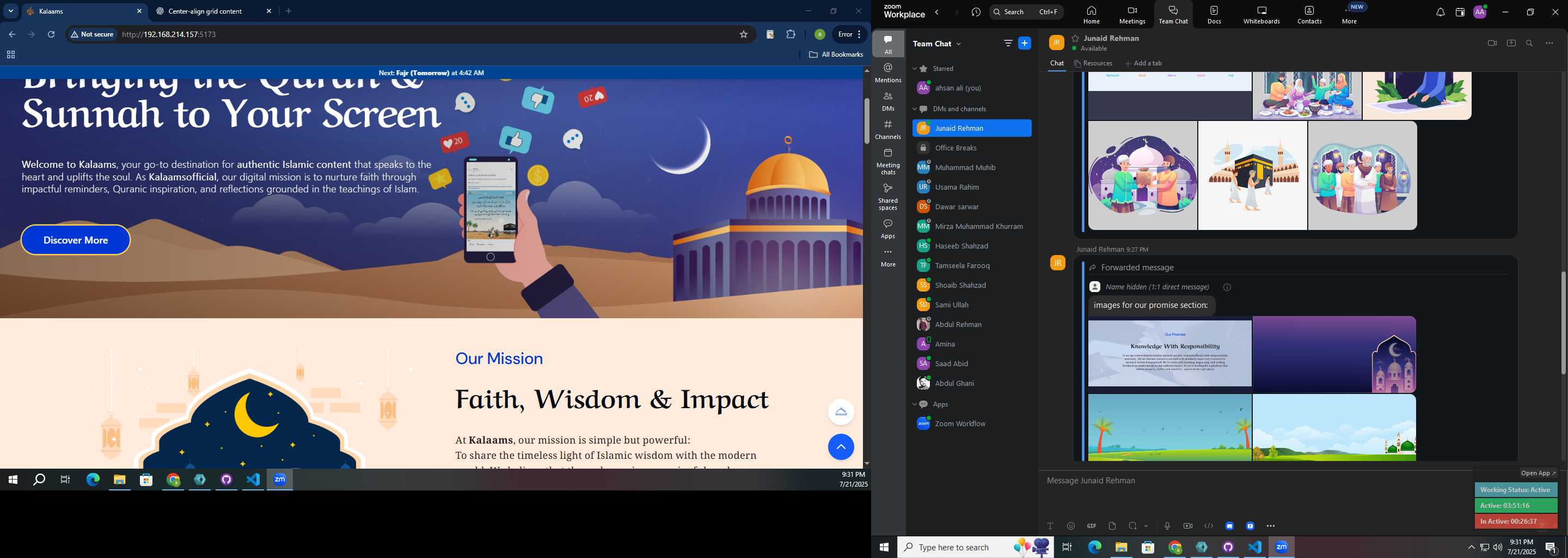
Task: Open the Home section in Zoom
Action: click(1092, 15)
